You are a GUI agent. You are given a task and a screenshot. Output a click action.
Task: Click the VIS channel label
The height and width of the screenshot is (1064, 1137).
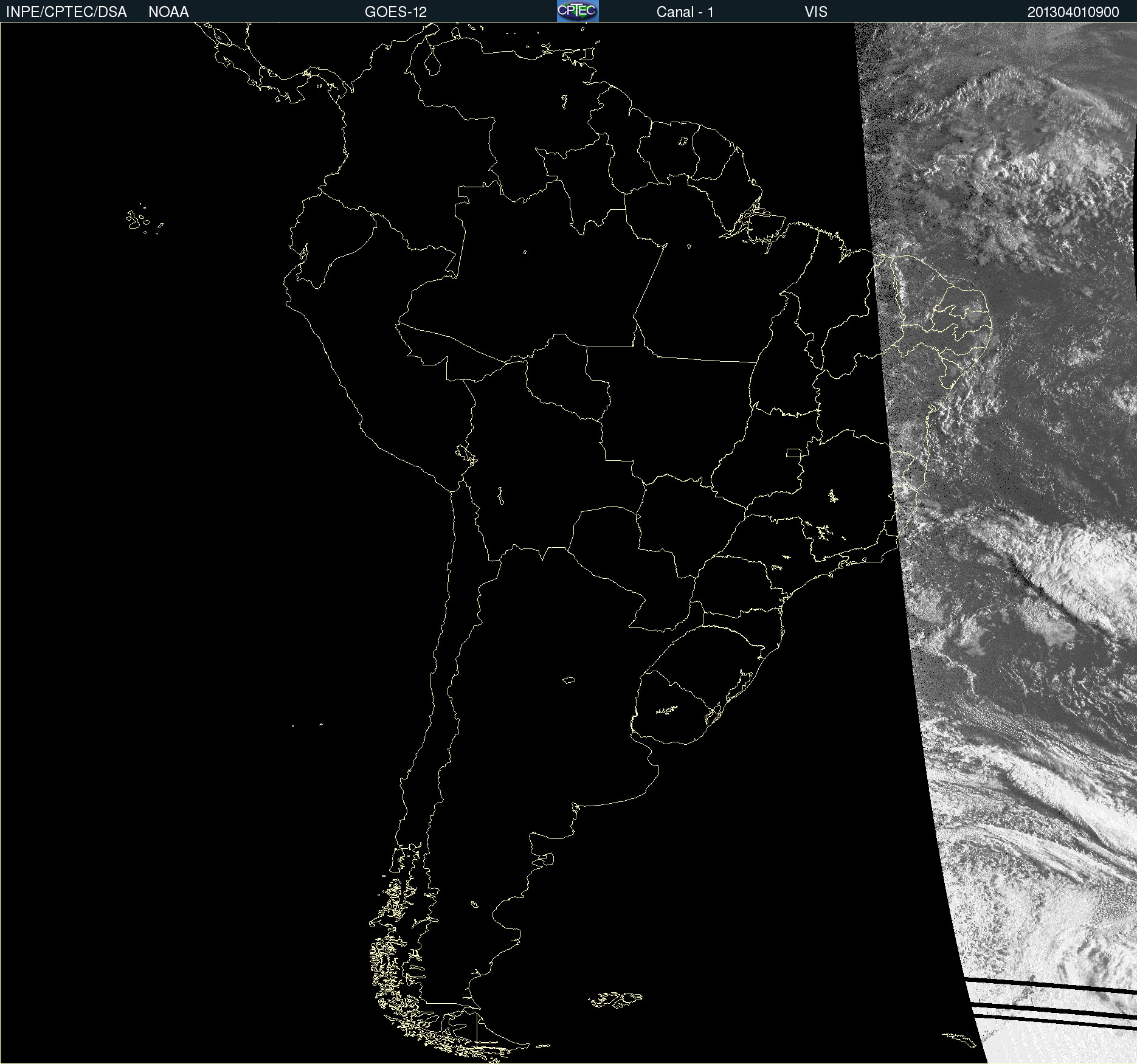pos(816,12)
